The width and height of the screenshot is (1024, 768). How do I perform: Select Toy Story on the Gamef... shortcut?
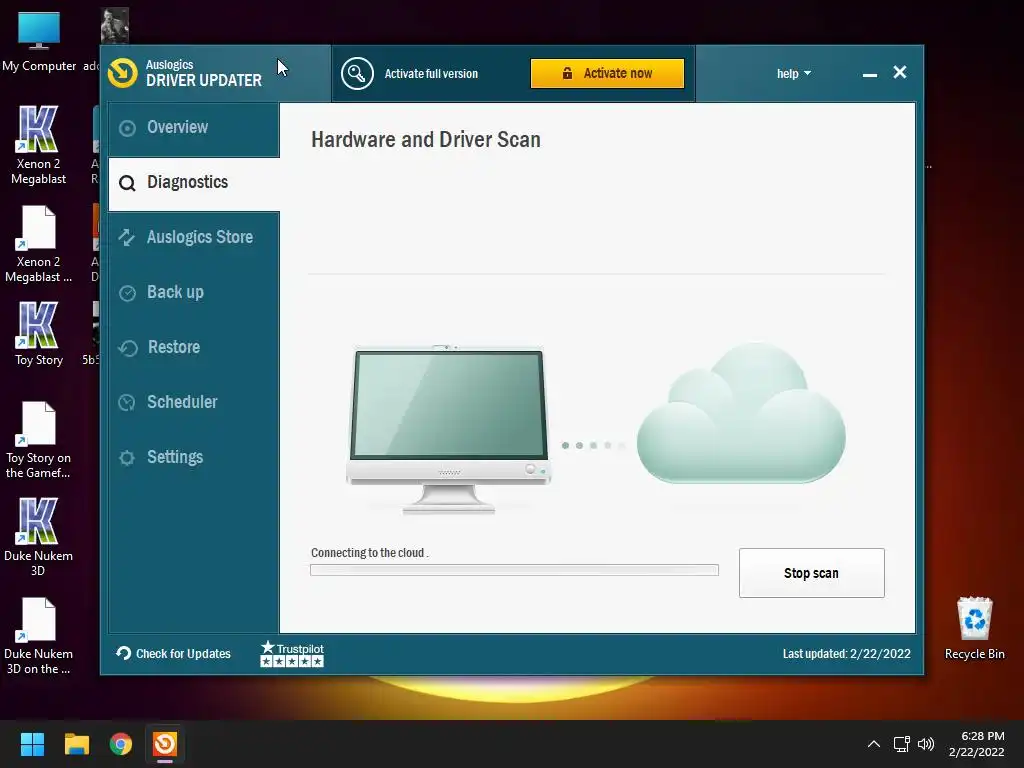coord(39,440)
